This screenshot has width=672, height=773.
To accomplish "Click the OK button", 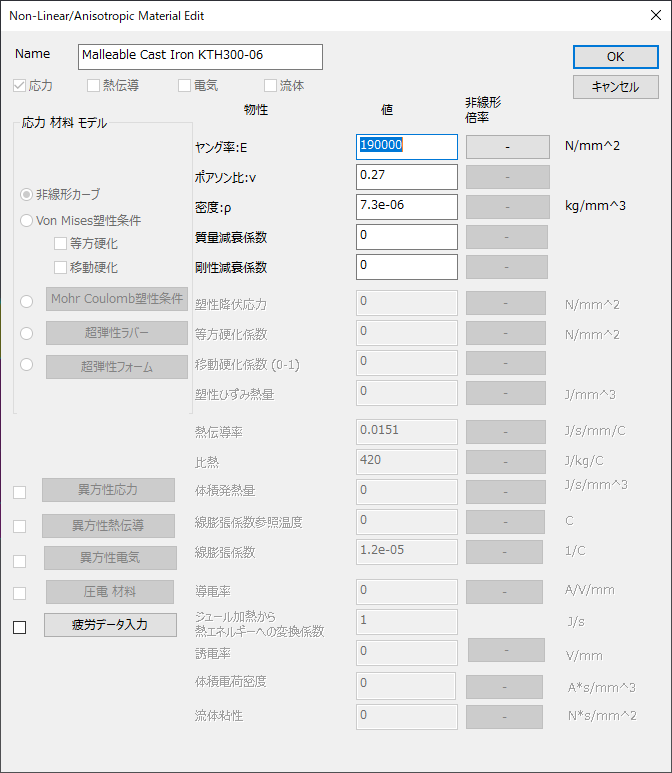I will click(615, 57).
